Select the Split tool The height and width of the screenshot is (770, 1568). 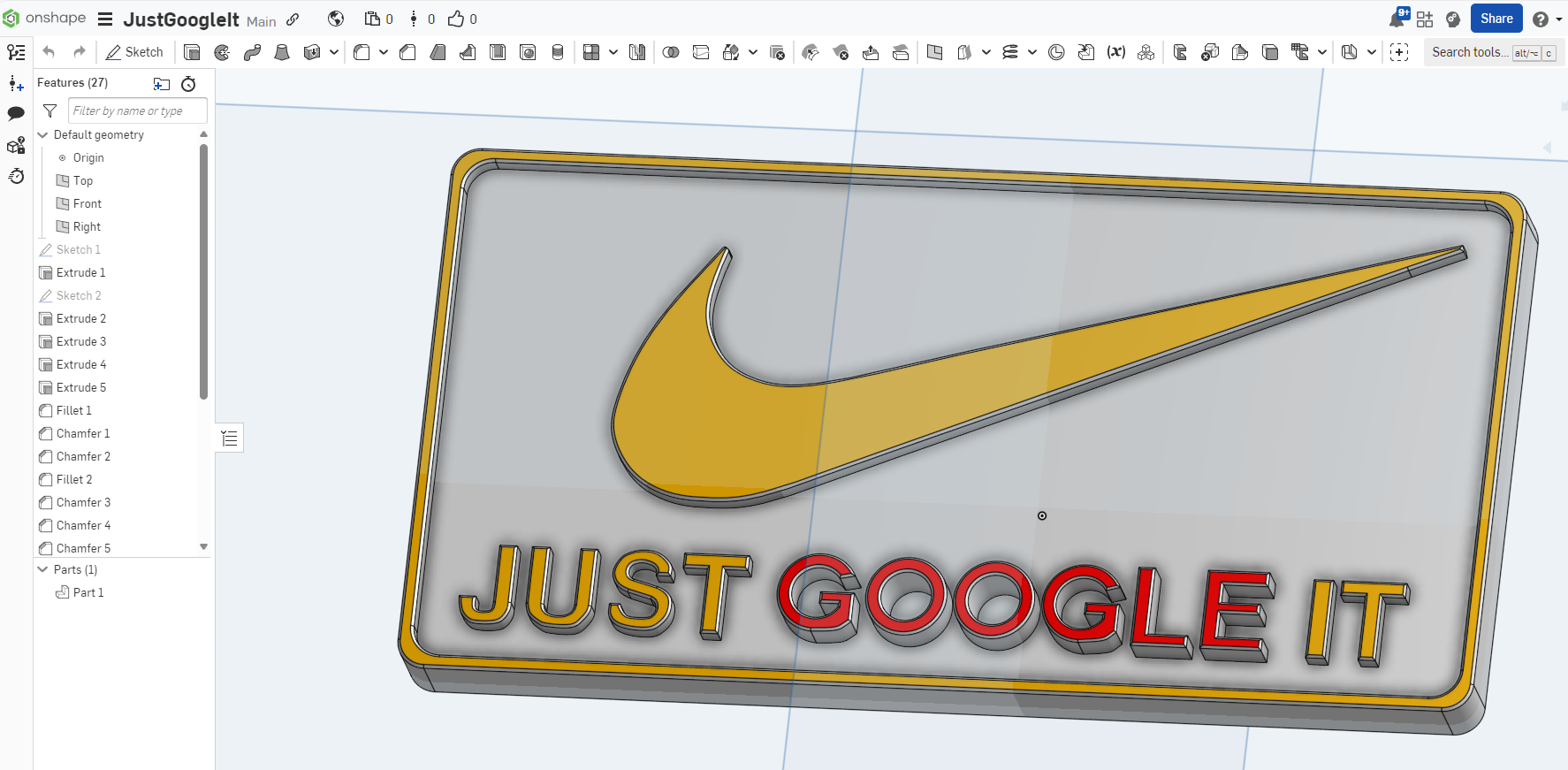pyautogui.click(x=701, y=52)
